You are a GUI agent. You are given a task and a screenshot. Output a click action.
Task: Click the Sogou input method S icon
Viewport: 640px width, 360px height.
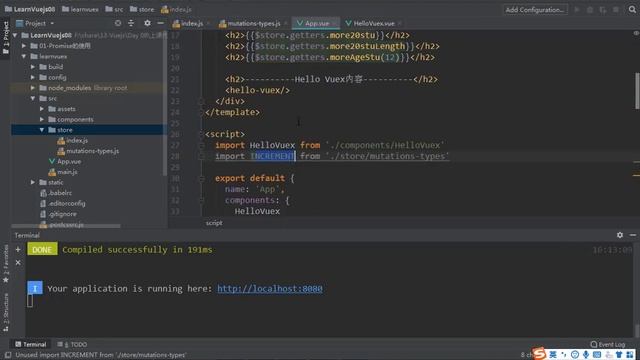click(539, 353)
